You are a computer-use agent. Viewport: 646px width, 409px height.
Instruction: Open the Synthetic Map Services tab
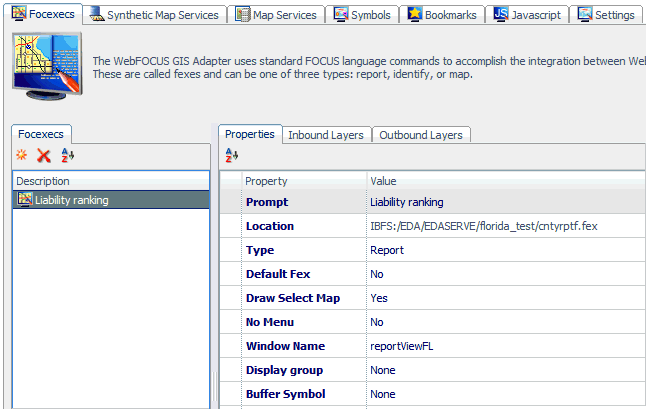click(x=153, y=15)
